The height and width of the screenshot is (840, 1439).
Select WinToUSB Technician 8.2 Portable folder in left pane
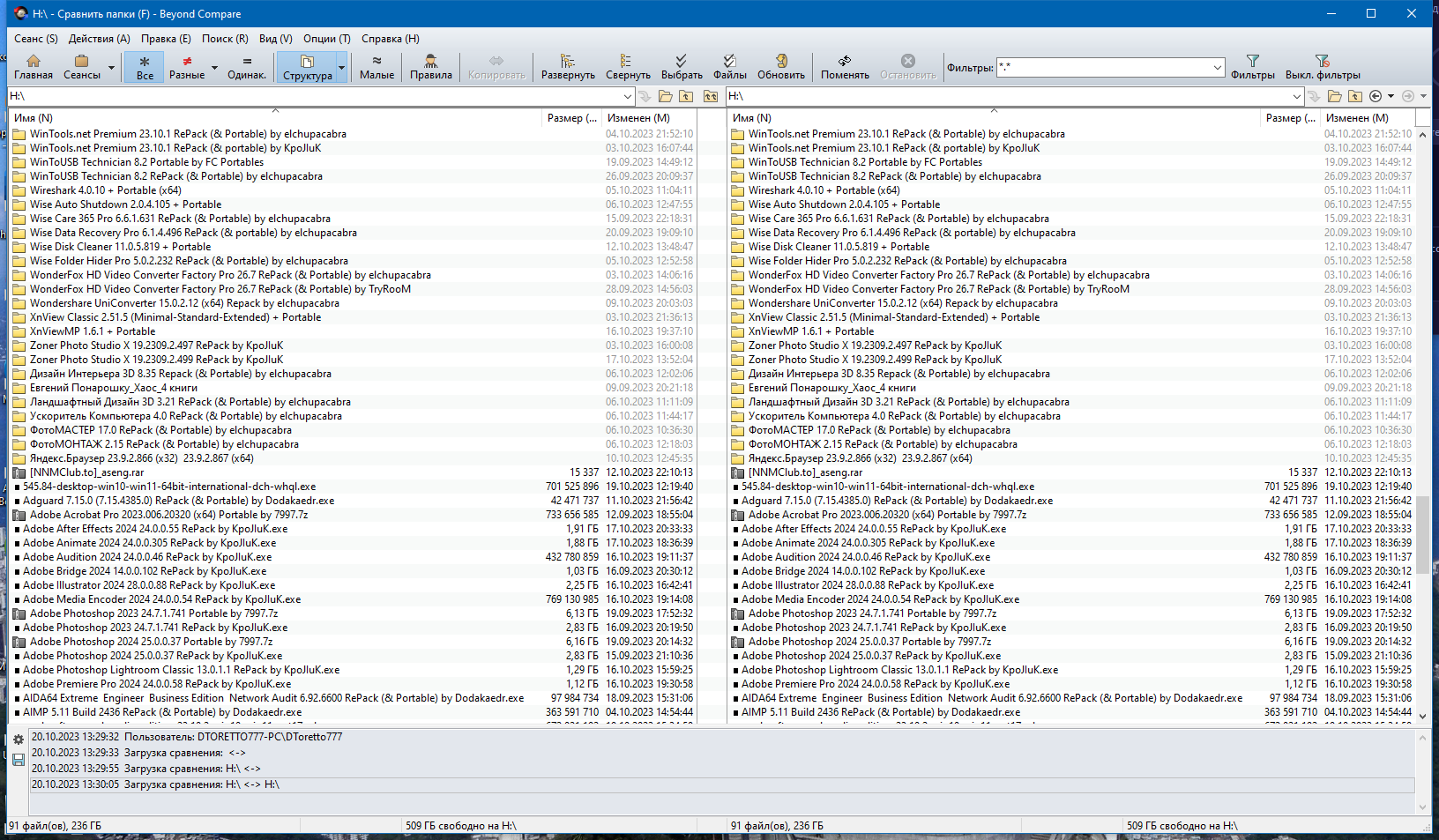[146, 162]
